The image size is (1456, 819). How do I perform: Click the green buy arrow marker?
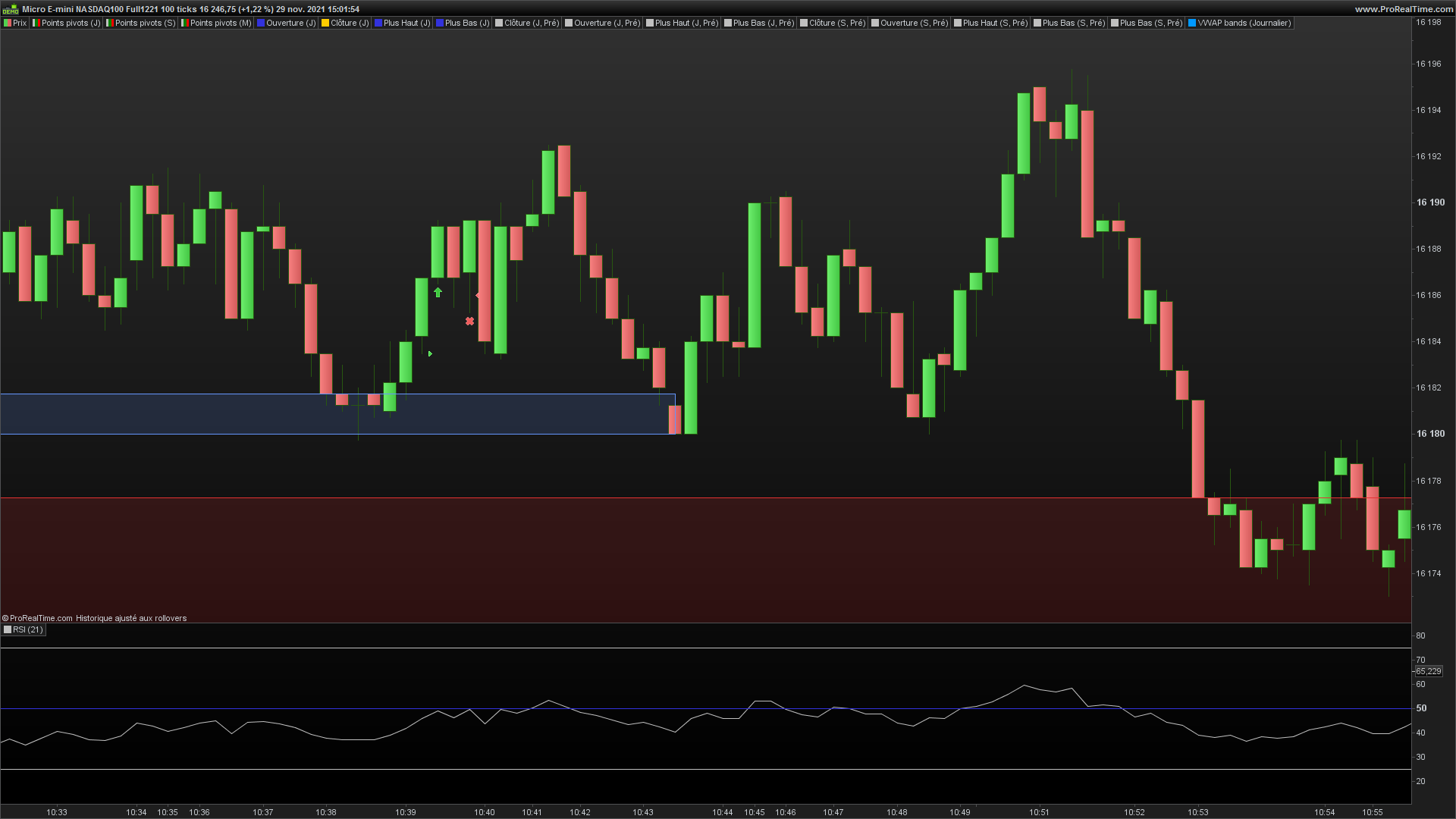438,293
